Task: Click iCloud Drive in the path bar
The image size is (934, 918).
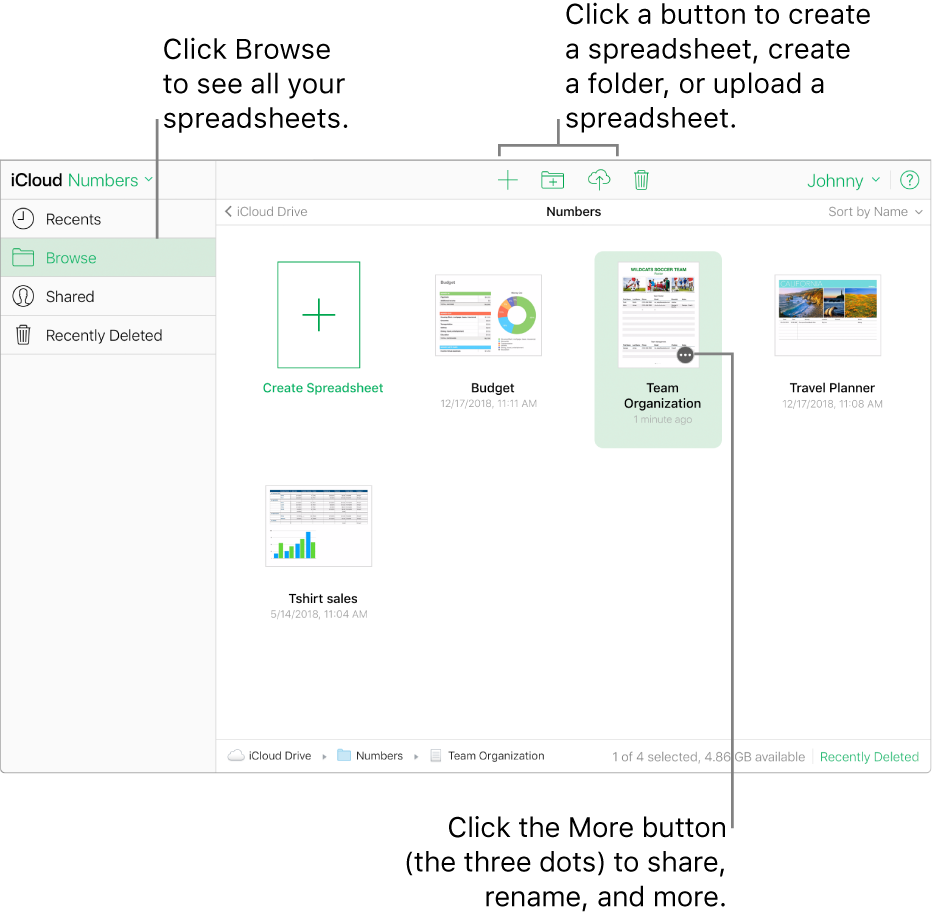Action: (x=280, y=755)
